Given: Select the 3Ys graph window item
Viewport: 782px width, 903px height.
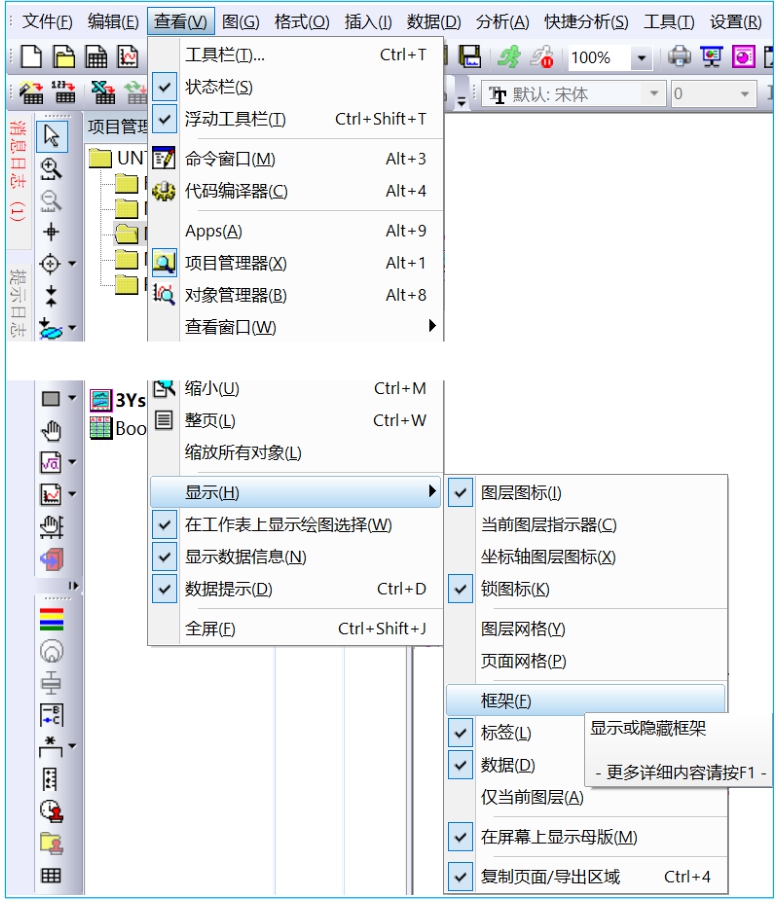Looking at the screenshot, I should [x=118, y=400].
